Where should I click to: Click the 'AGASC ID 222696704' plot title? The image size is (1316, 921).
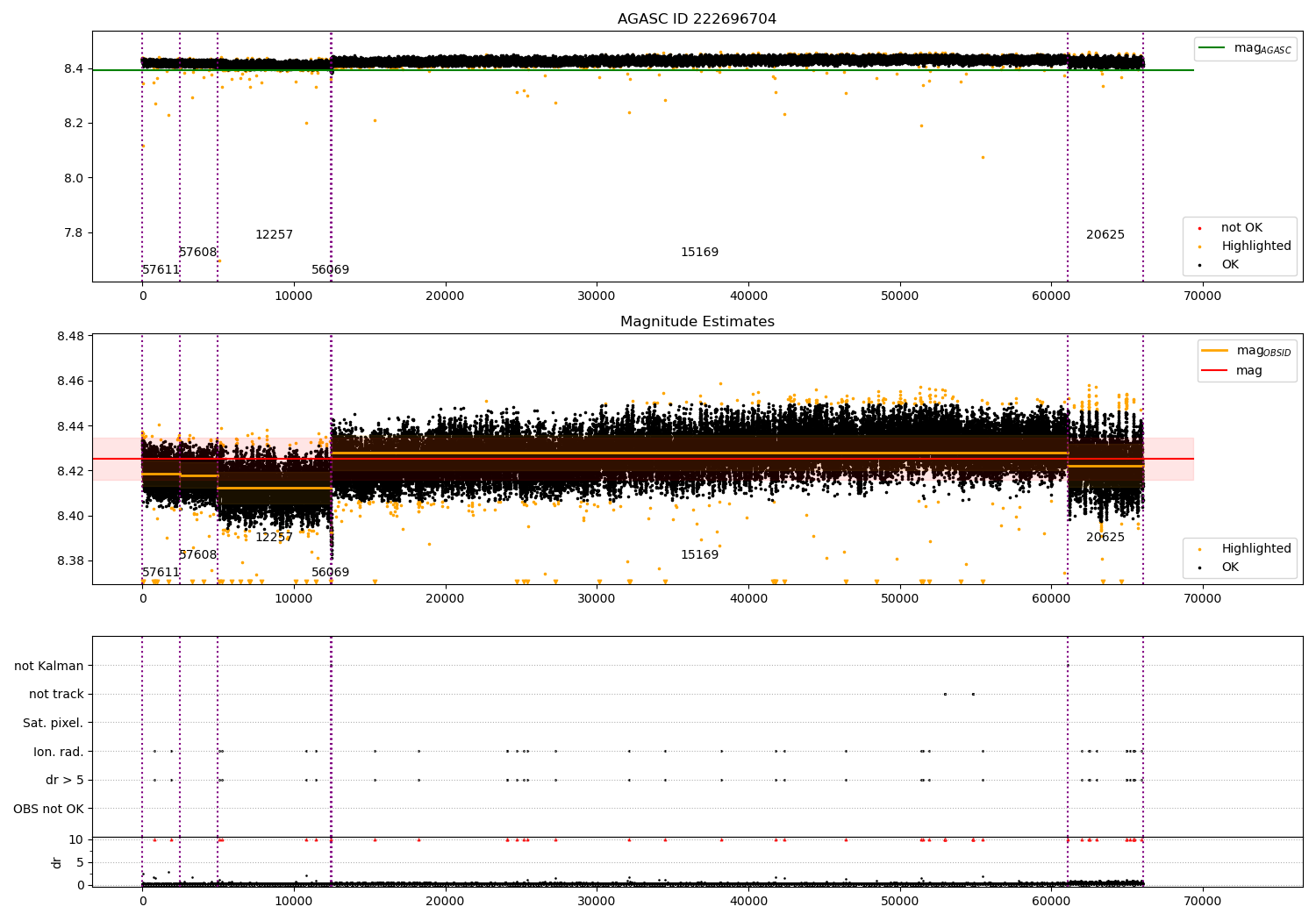(697, 19)
